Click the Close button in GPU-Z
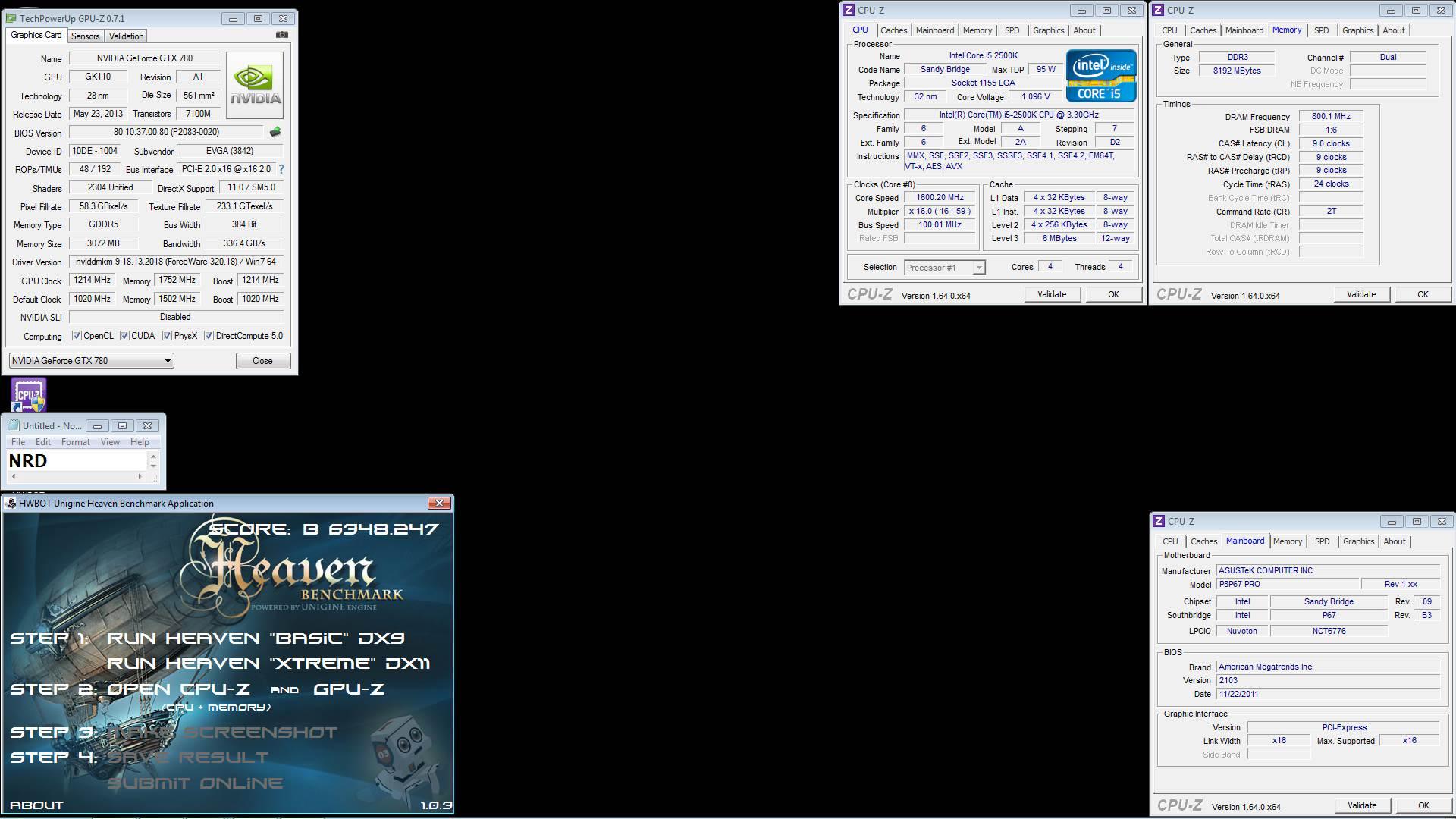1456x819 pixels. tap(262, 361)
